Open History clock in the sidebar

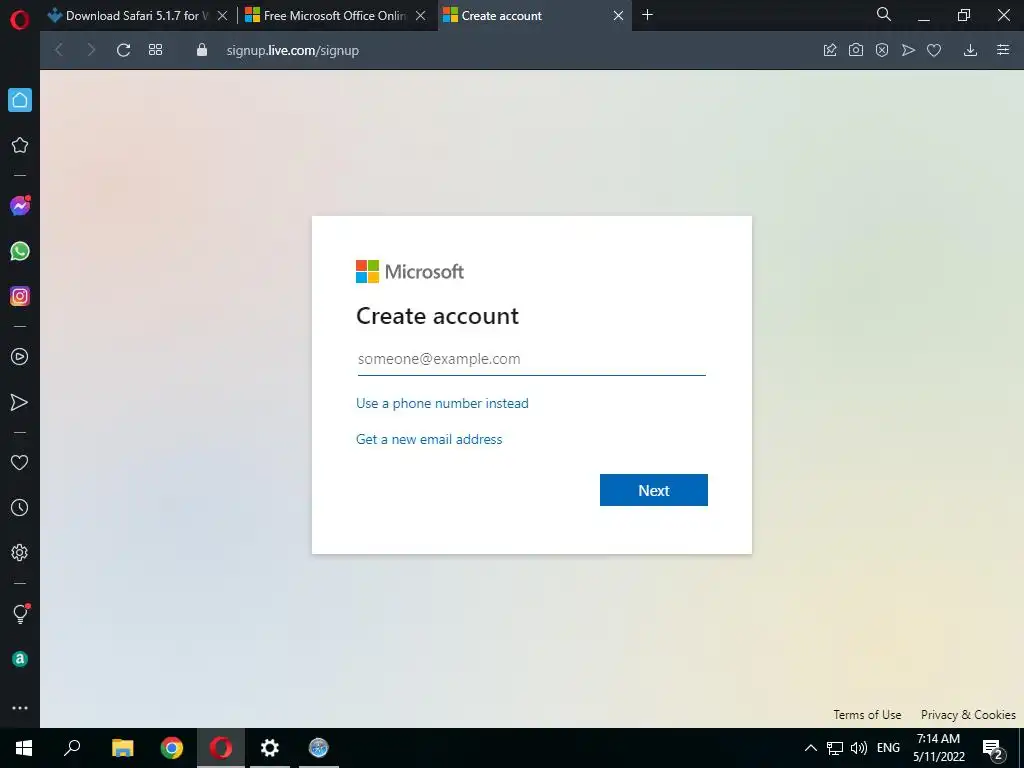(20, 507)
